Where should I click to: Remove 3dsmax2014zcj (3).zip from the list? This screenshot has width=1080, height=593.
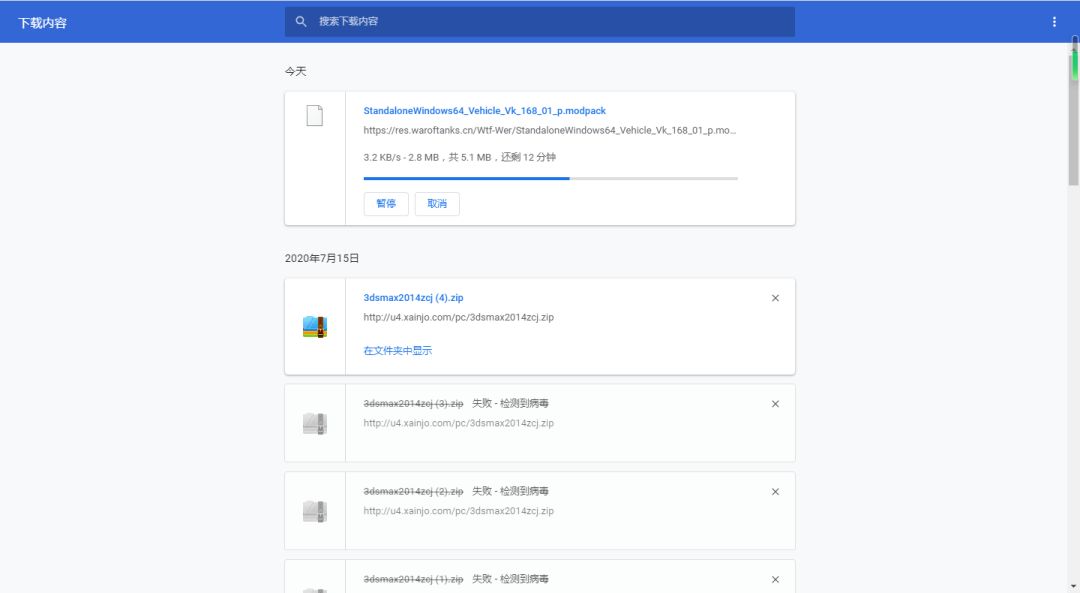point(776,404)
